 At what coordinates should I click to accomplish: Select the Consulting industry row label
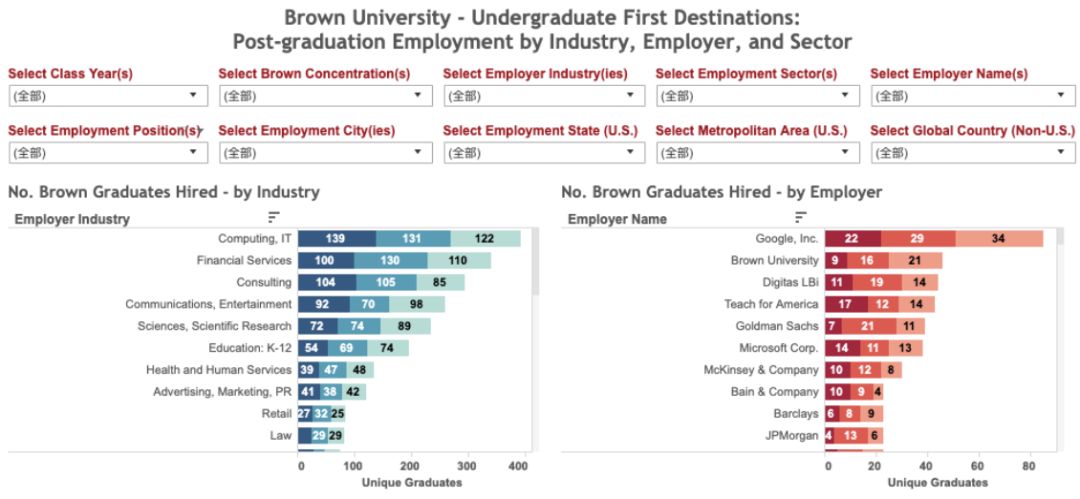click(264, 282)
